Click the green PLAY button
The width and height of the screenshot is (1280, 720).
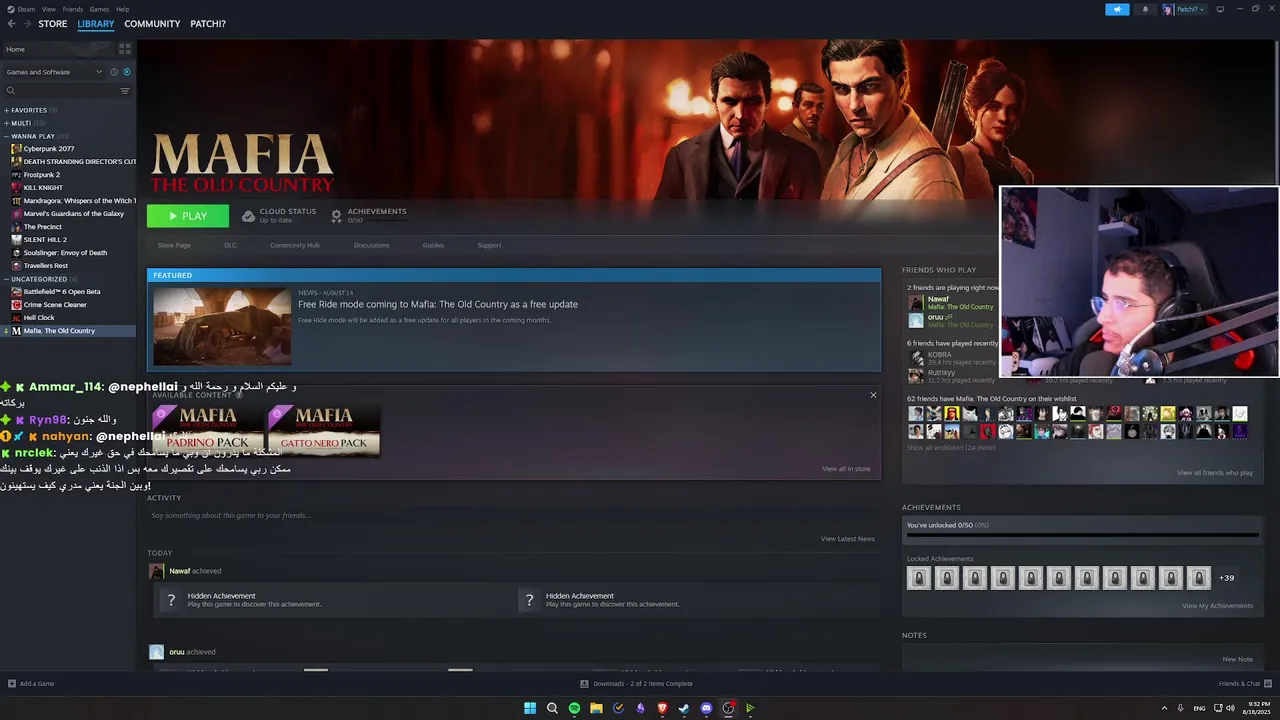click(x=188, y=216)
